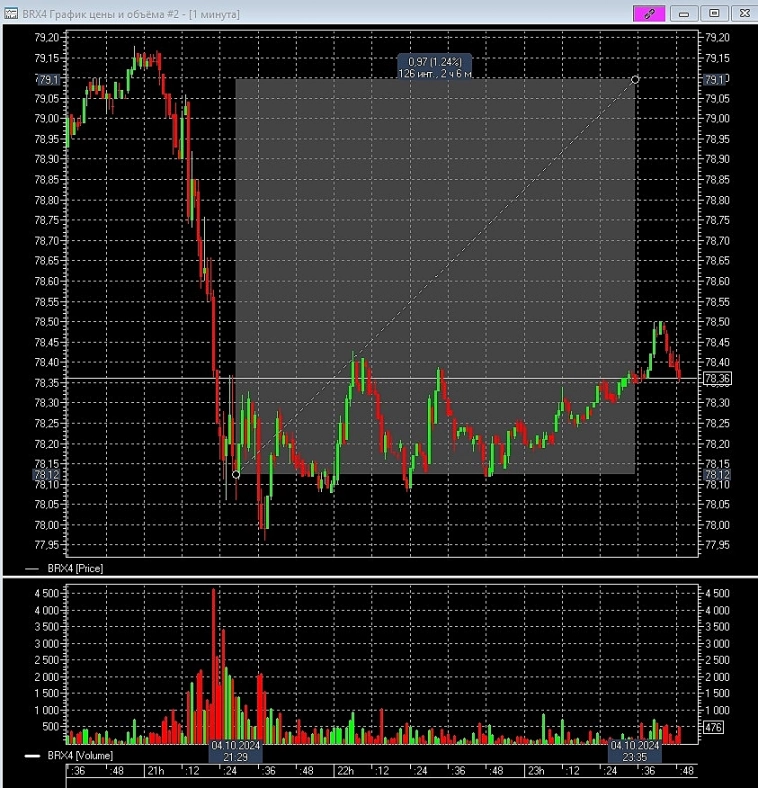This screenshot has height=788, width=758.
Task: Click the 21h label on time axis
Action: point(156,770)
